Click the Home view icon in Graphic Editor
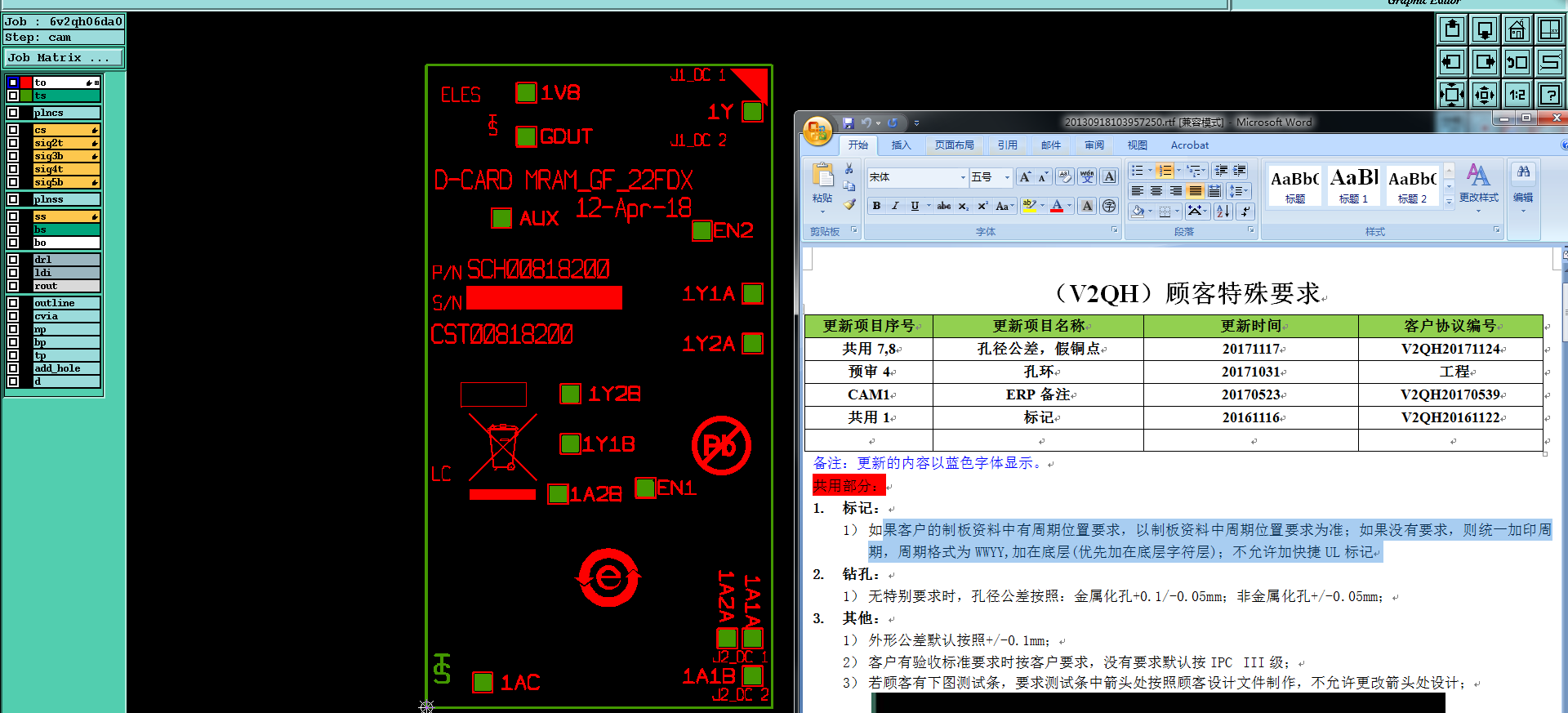The image size is (1568, 713). pyautogui.click(x=1517, y=30)
